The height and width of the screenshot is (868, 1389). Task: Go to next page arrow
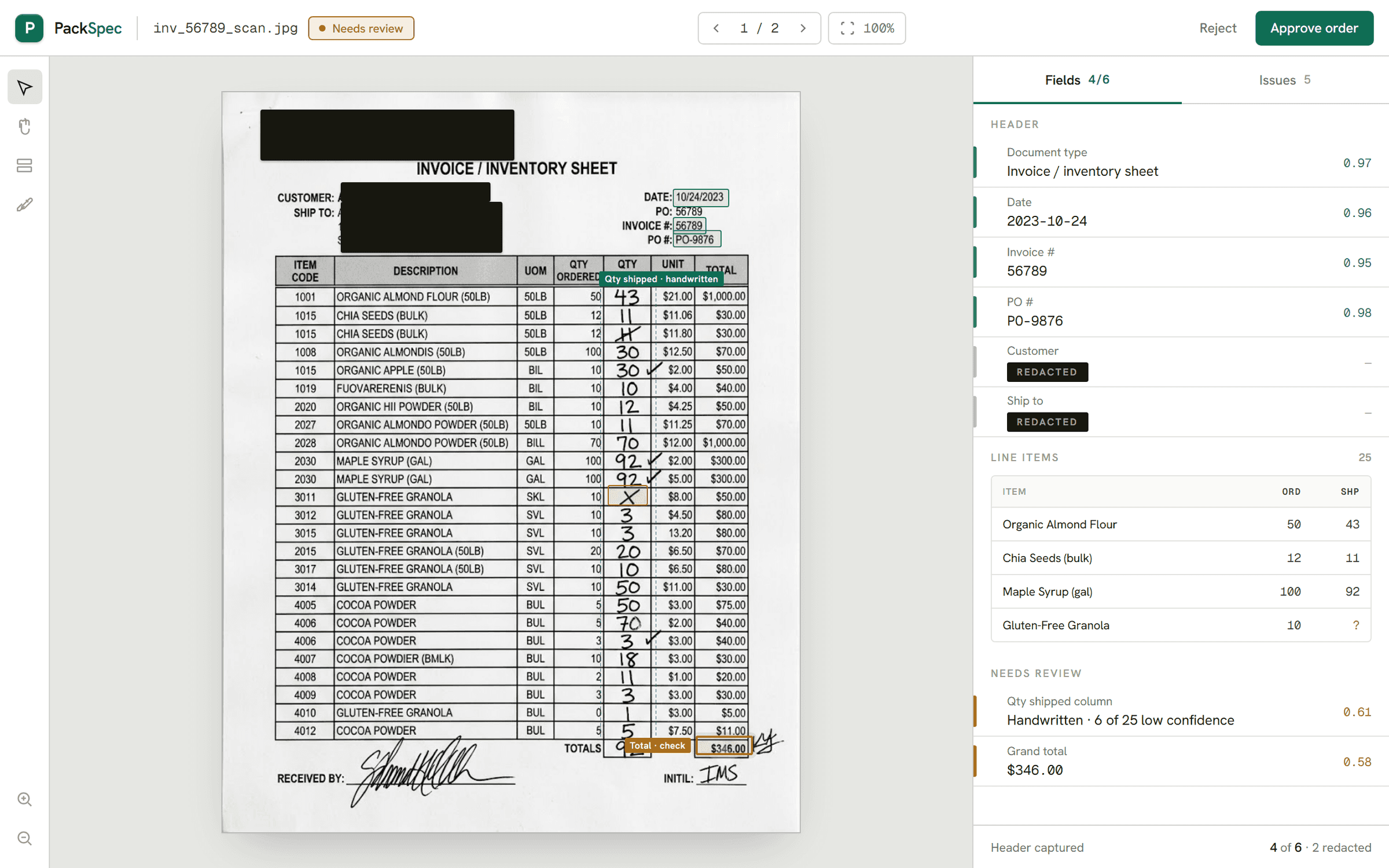[803, 28]
